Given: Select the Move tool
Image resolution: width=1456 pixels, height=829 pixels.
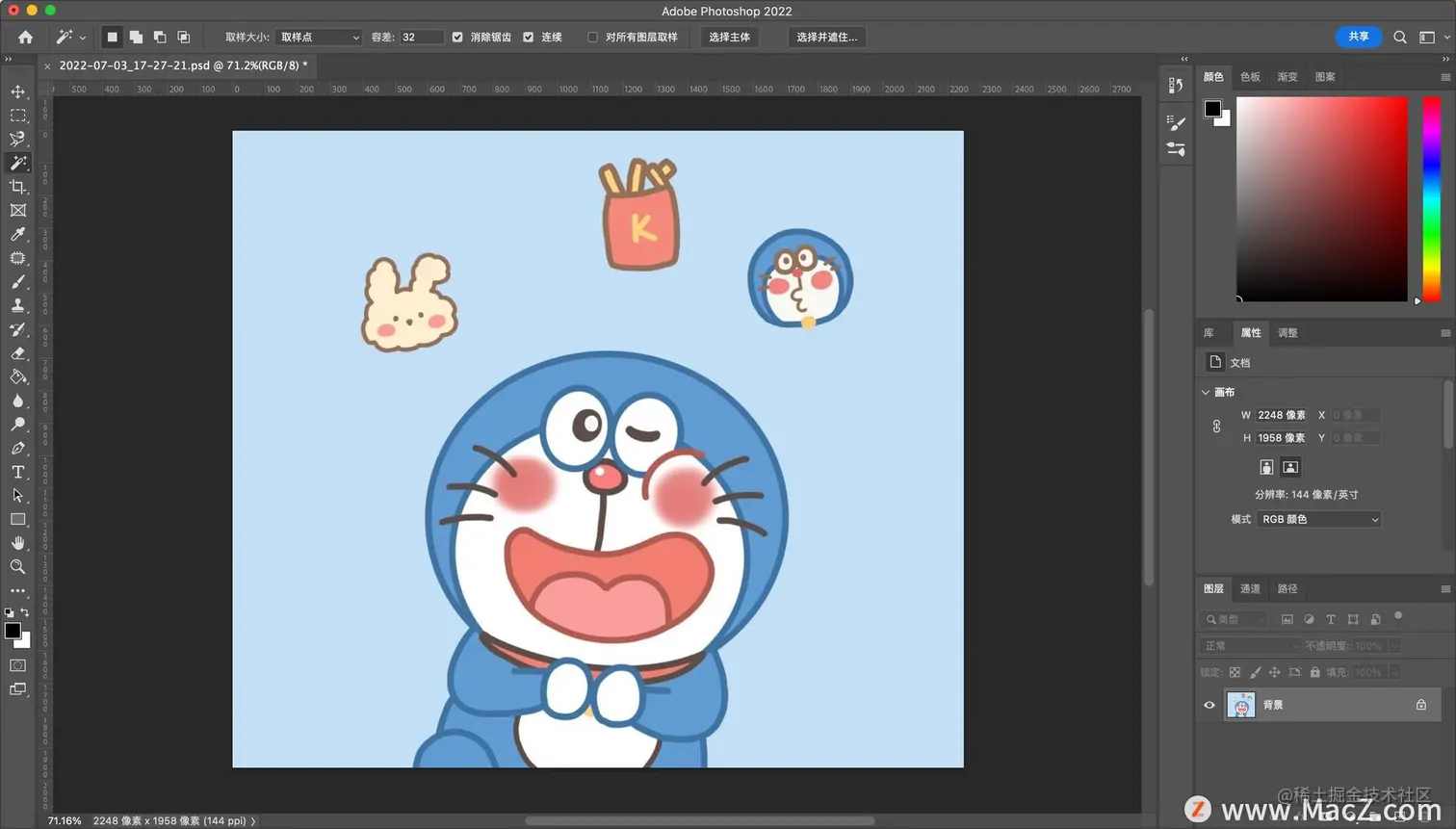Looking at the screenshot, I should tap(18, 91).
